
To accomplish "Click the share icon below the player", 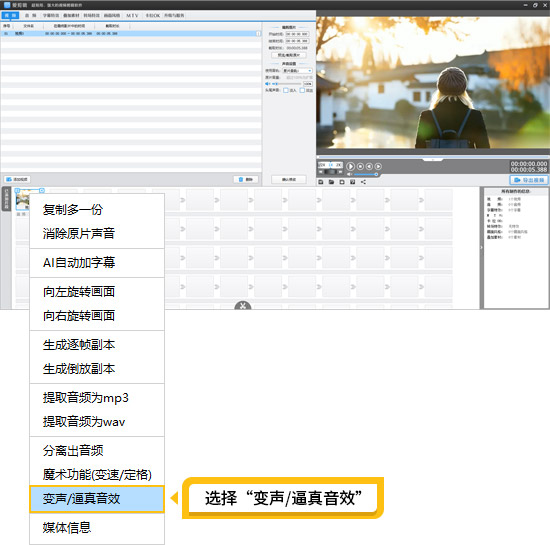I will click(363, 182).
